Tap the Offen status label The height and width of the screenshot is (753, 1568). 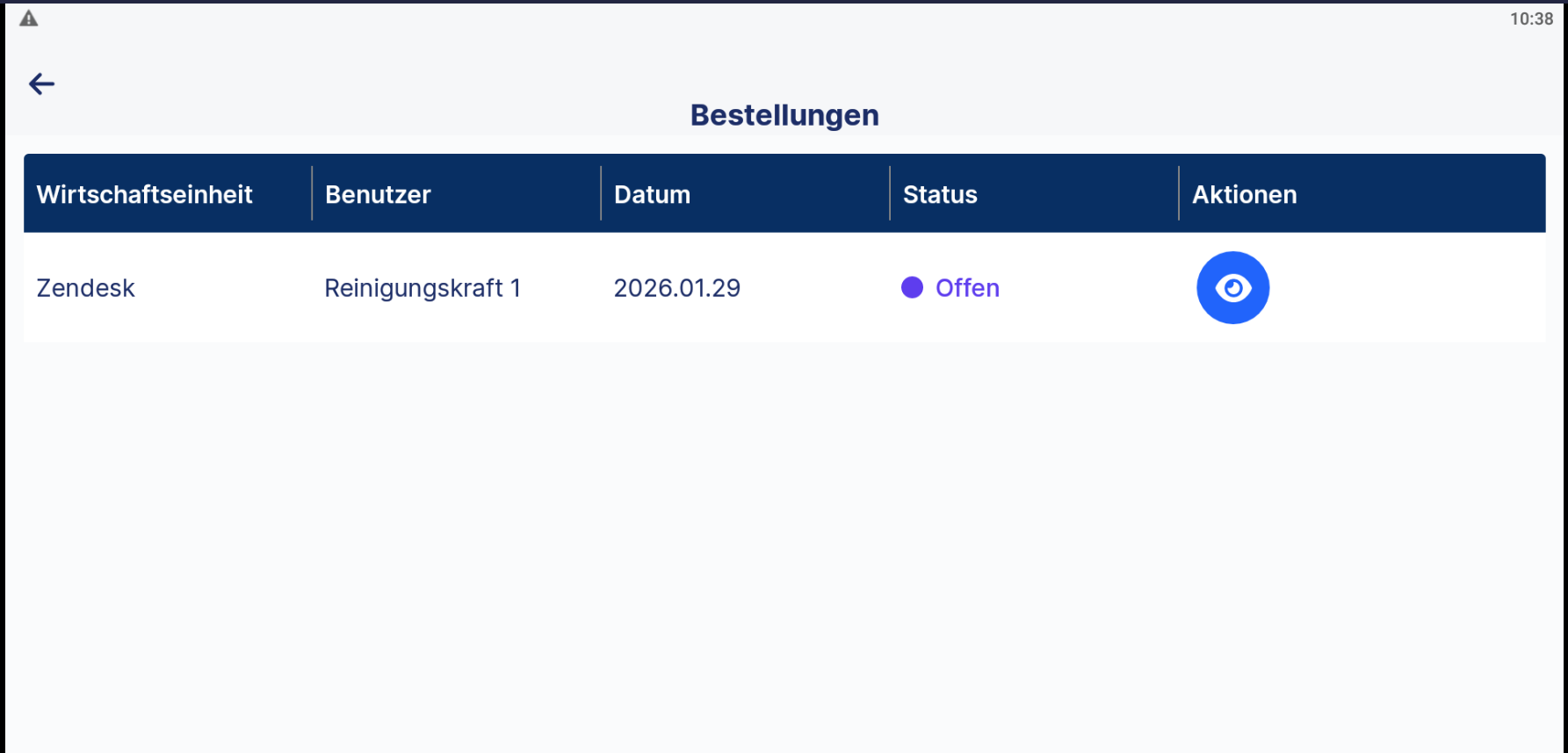click(967, 288)
